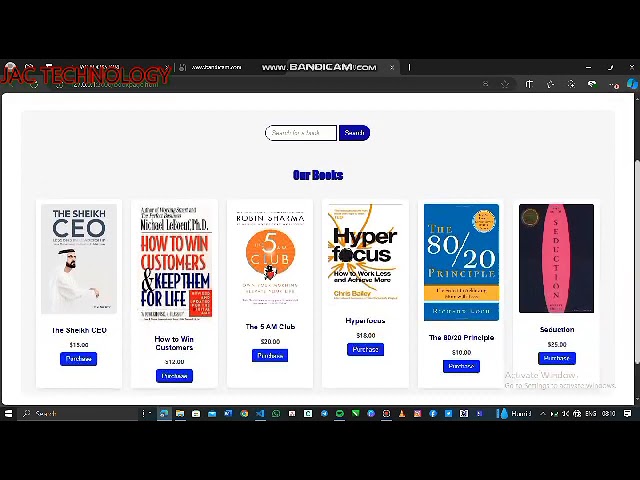640x480 pixels.
Task: Click 'How to Win Customers' title text
Action: (x=174, y=343)
